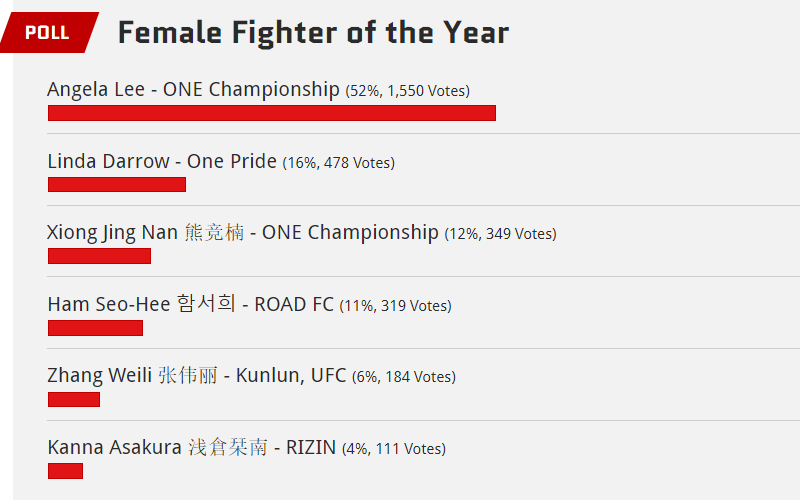Click the red POLL badge
Screen dimensions: 800x500
click(49, 32)
